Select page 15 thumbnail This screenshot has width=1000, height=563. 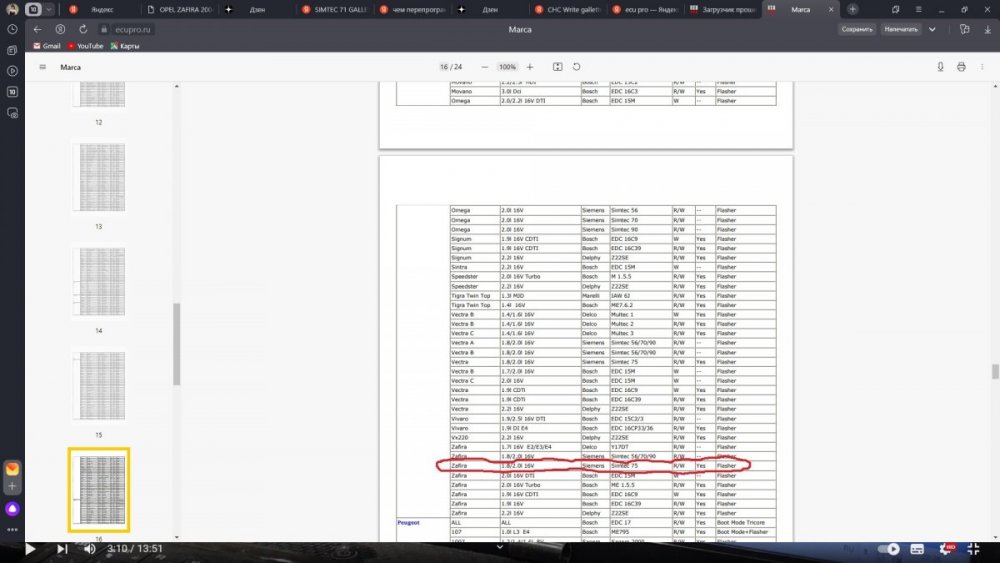click(99, 385)
